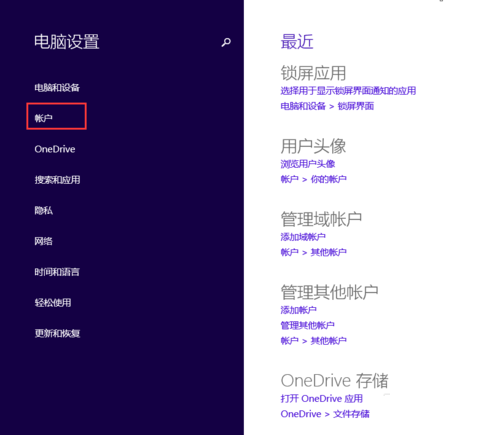This screenshot has width=500, height=435.
Task: Click the OneDrive 存储 heading
Action: [x=334, y=381]
